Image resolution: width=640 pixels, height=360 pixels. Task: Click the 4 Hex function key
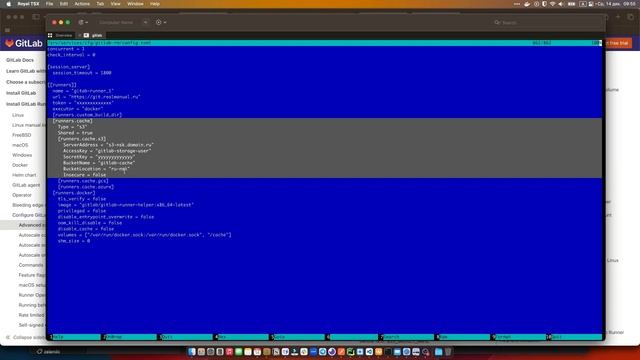click(x=242, y=337)
